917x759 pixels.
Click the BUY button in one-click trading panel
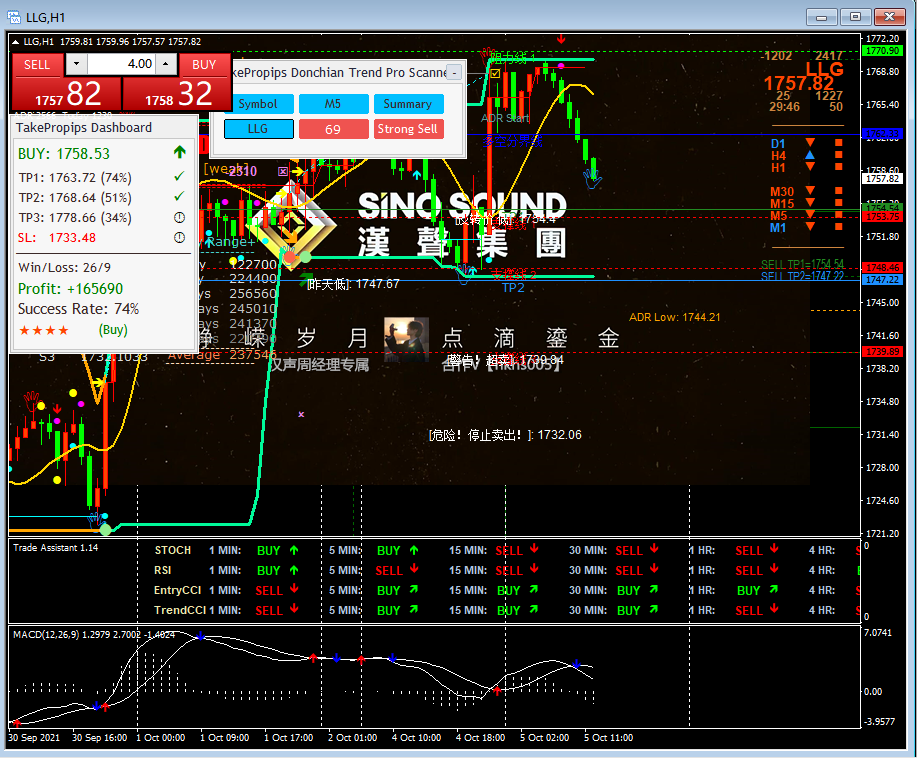coord(204,65)
